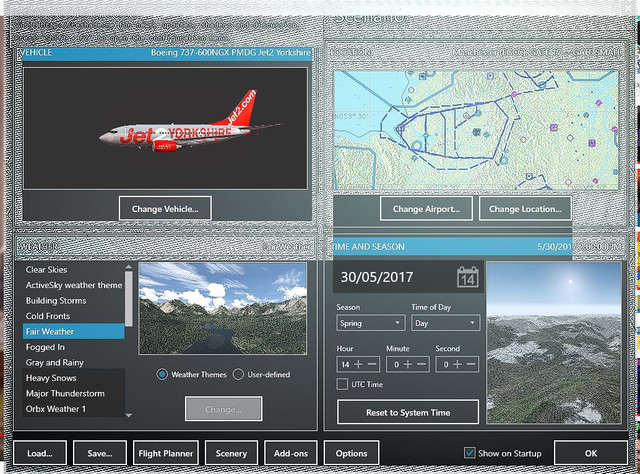
Task: Choose Building Storms weather theme
Action: point(73,300)
